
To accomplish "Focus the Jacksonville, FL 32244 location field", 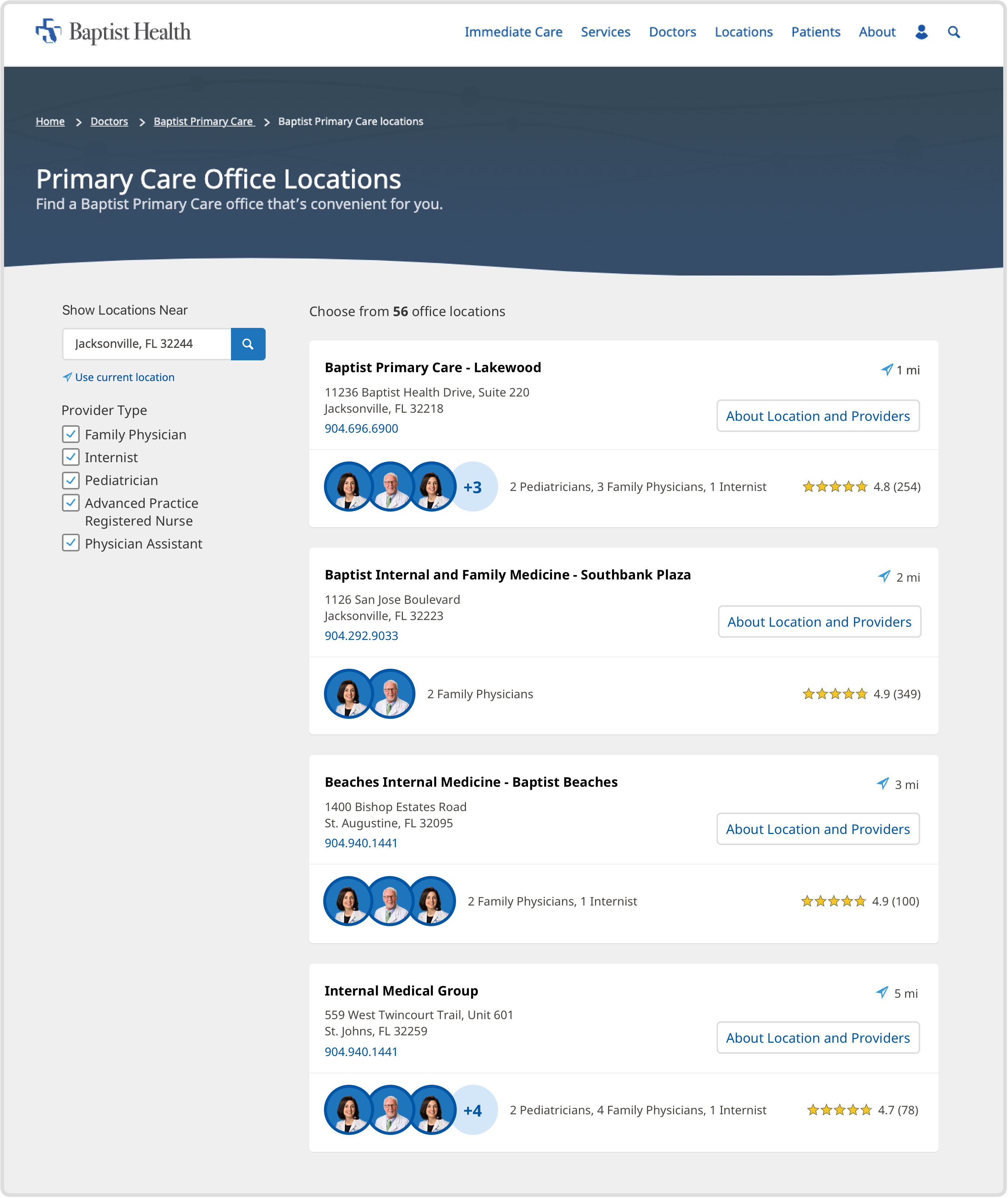I will point(147,344).
